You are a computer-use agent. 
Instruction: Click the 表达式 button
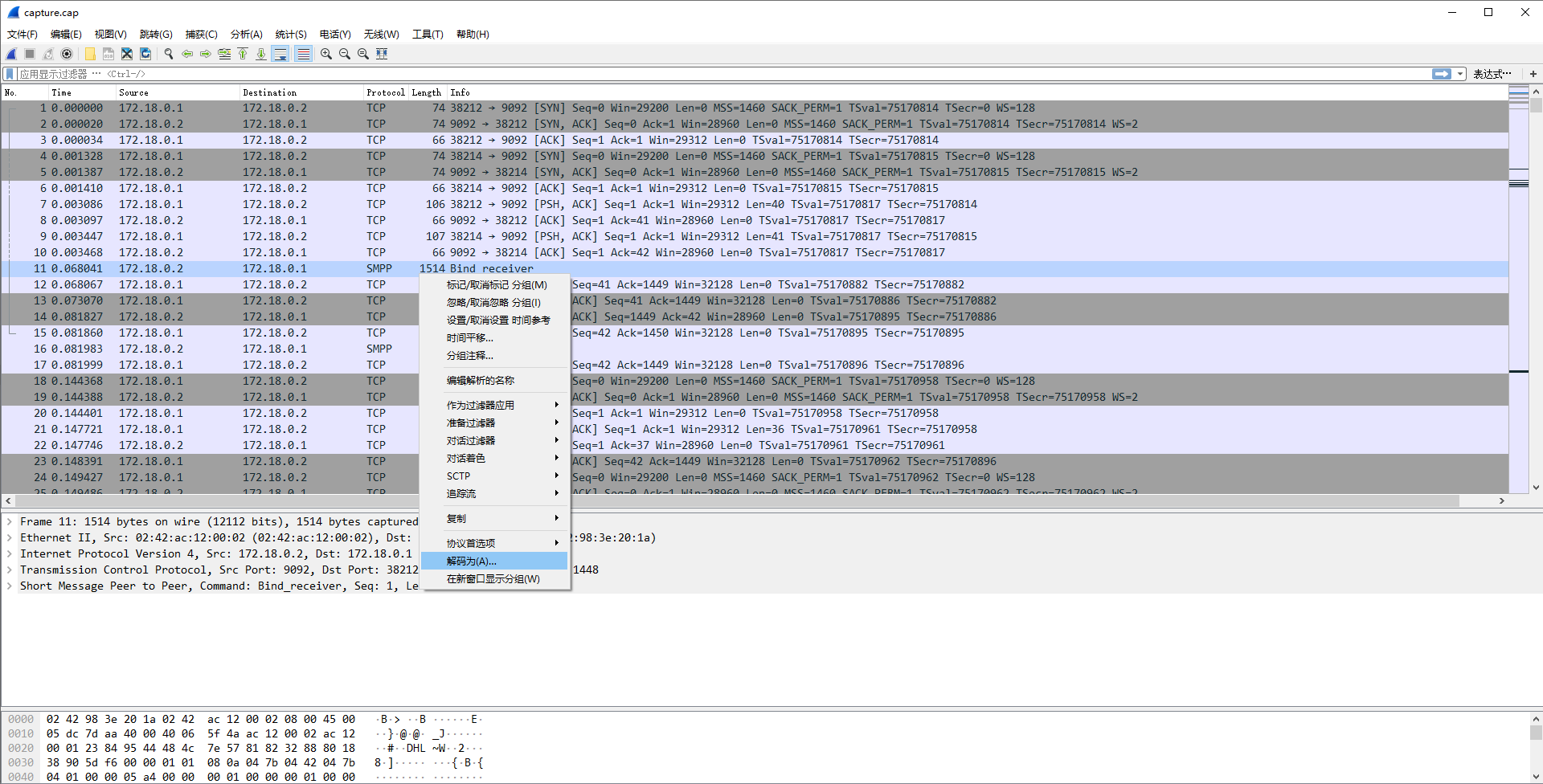coord(1492,74)
